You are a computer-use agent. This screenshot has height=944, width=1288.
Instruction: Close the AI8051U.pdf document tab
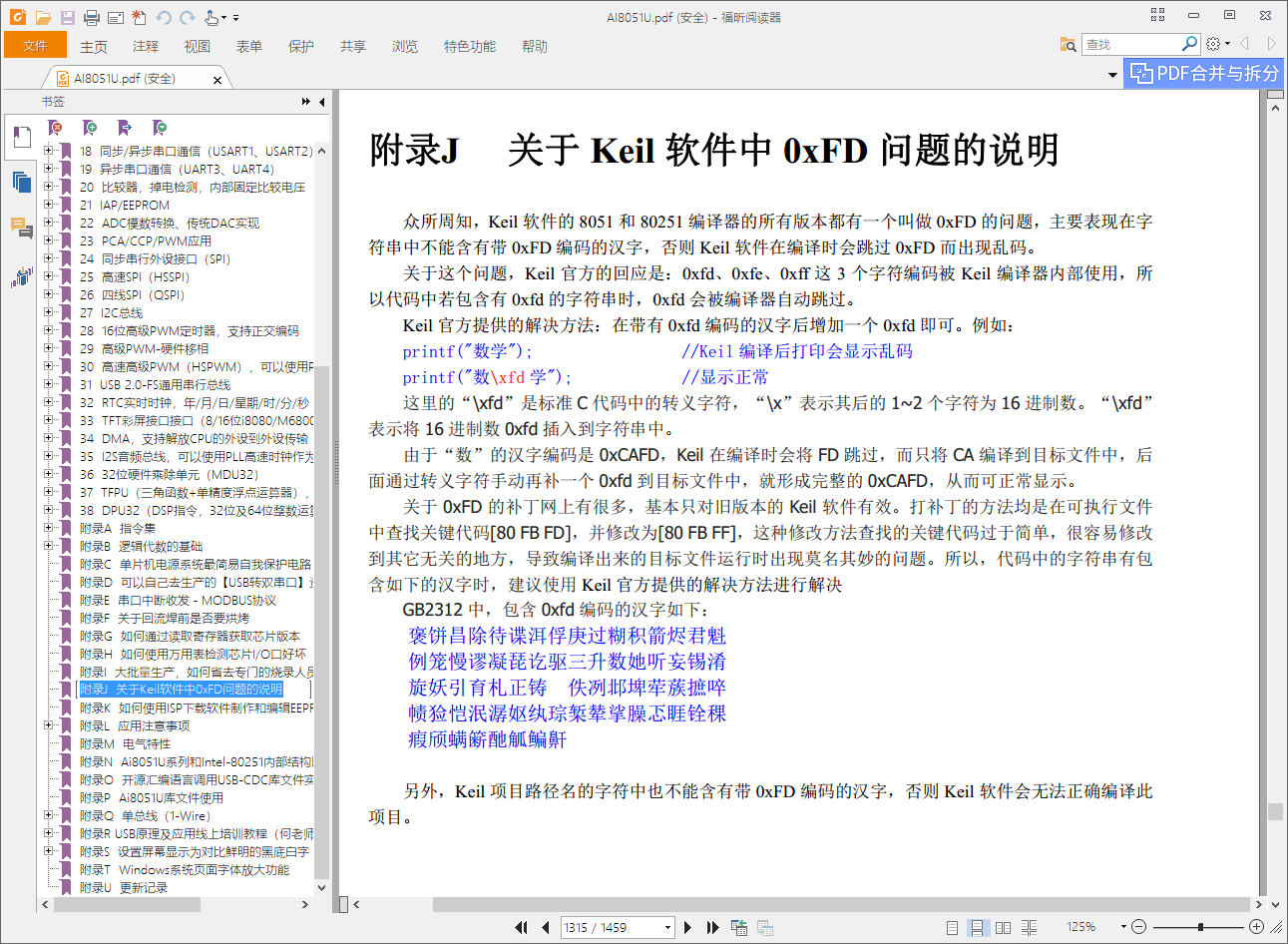coord(217,79)
